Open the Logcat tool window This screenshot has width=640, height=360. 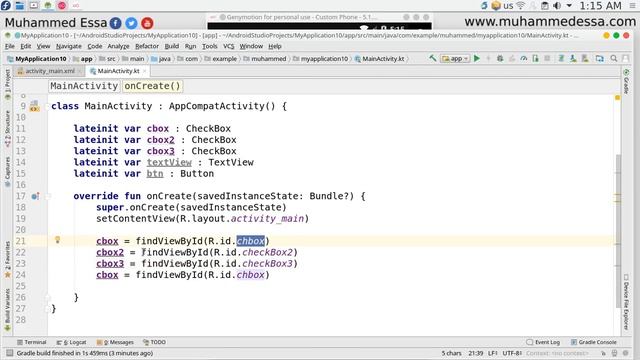(71, 342)
